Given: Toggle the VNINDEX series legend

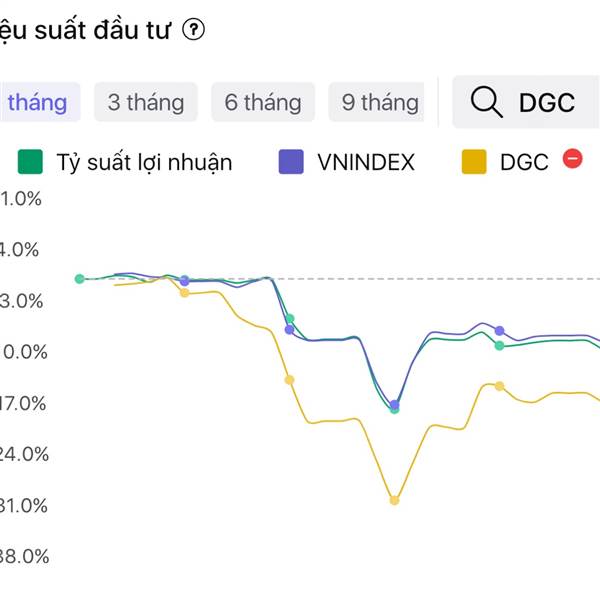Looking at the screenshot, I should click(x=347, y=162).
